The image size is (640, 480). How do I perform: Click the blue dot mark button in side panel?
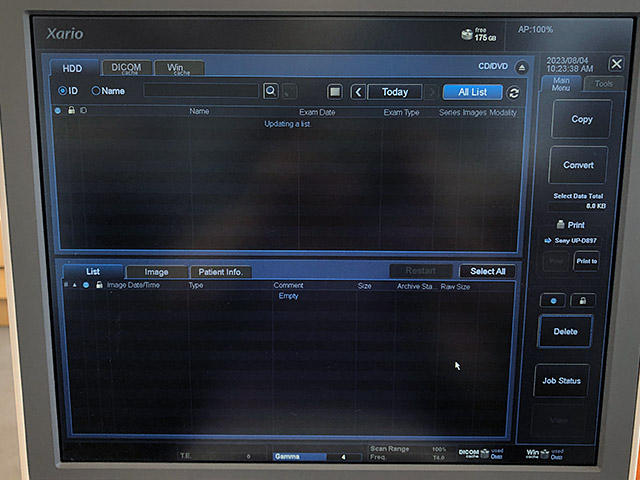(x=553, y=301)
